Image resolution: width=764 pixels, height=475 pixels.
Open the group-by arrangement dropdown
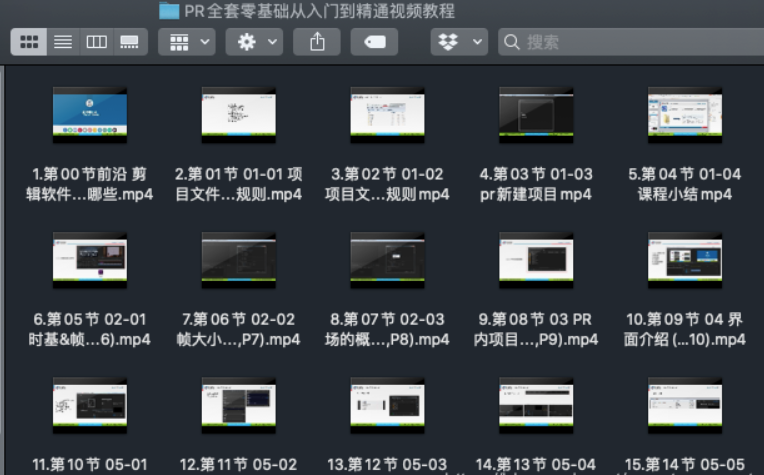187,42
